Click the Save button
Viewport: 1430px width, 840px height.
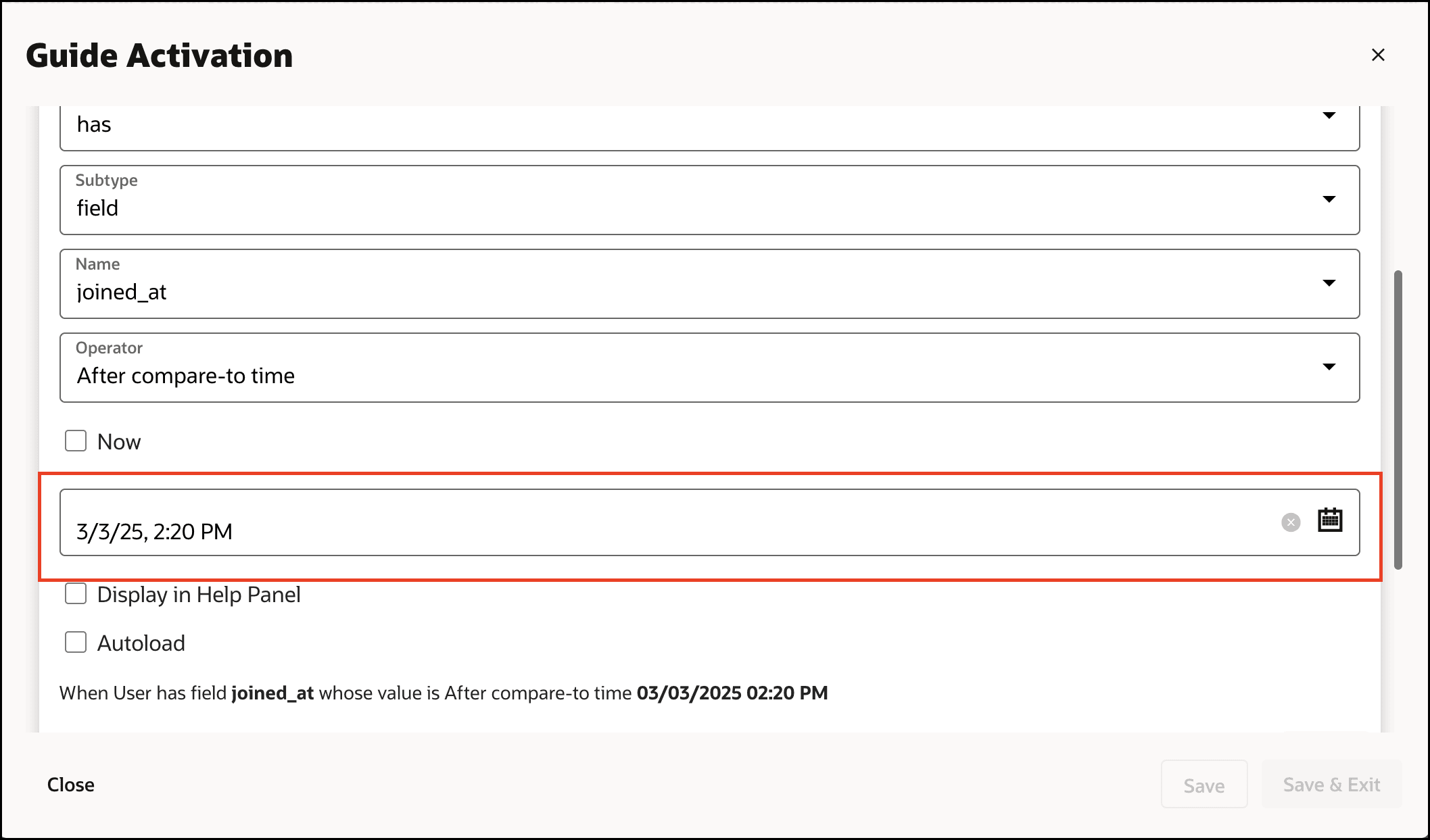pyautogui.click(x=1203, y=785)
